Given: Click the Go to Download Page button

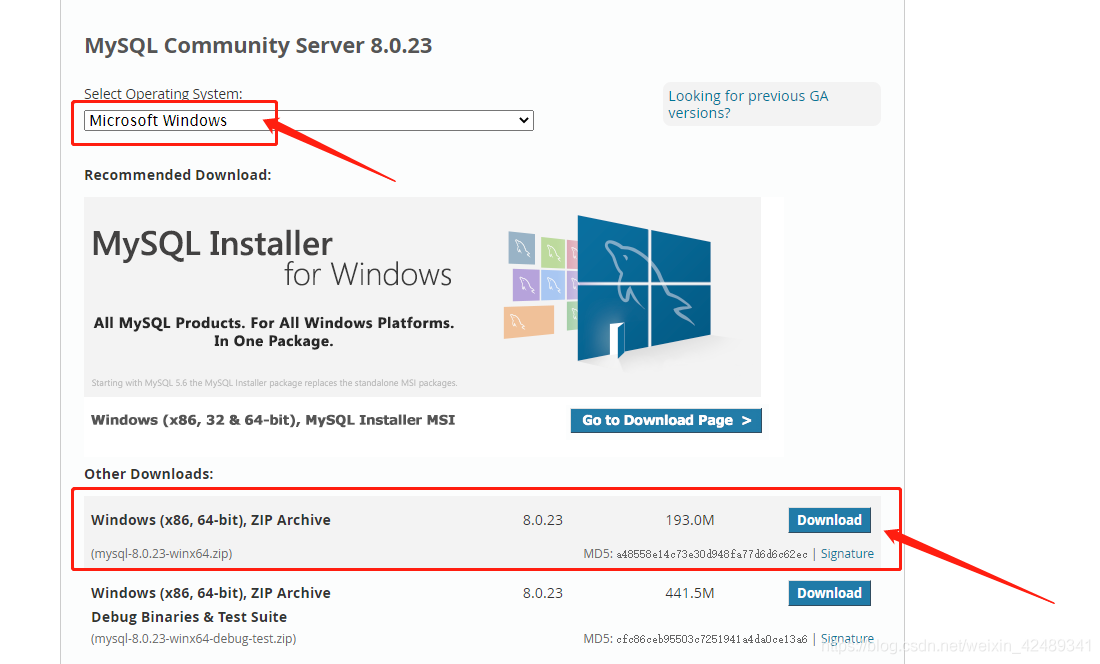Looking at the screenshot, I should pos(665,420).
